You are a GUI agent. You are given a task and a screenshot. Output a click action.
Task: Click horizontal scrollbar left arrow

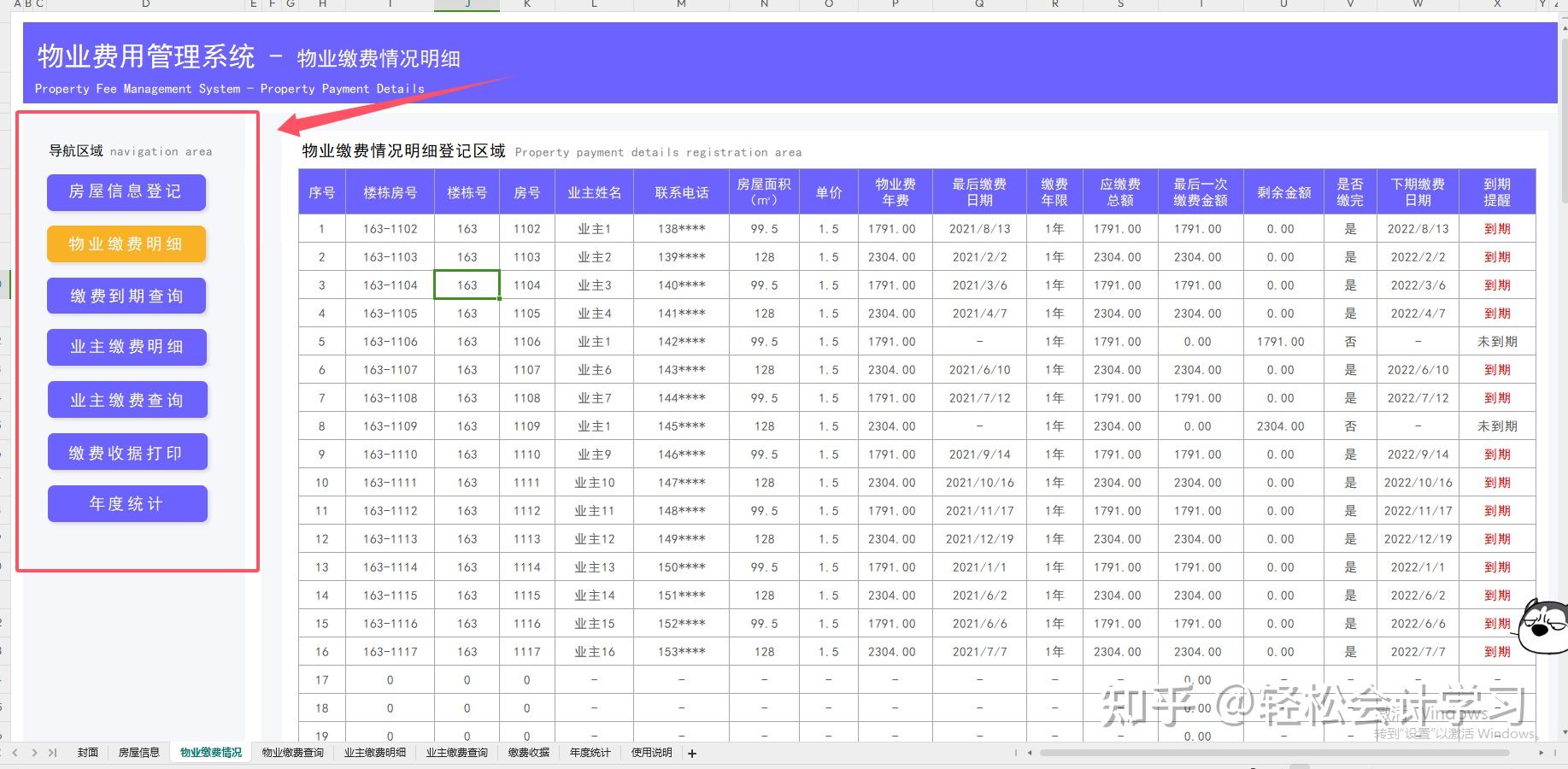tap(1030, 753)
